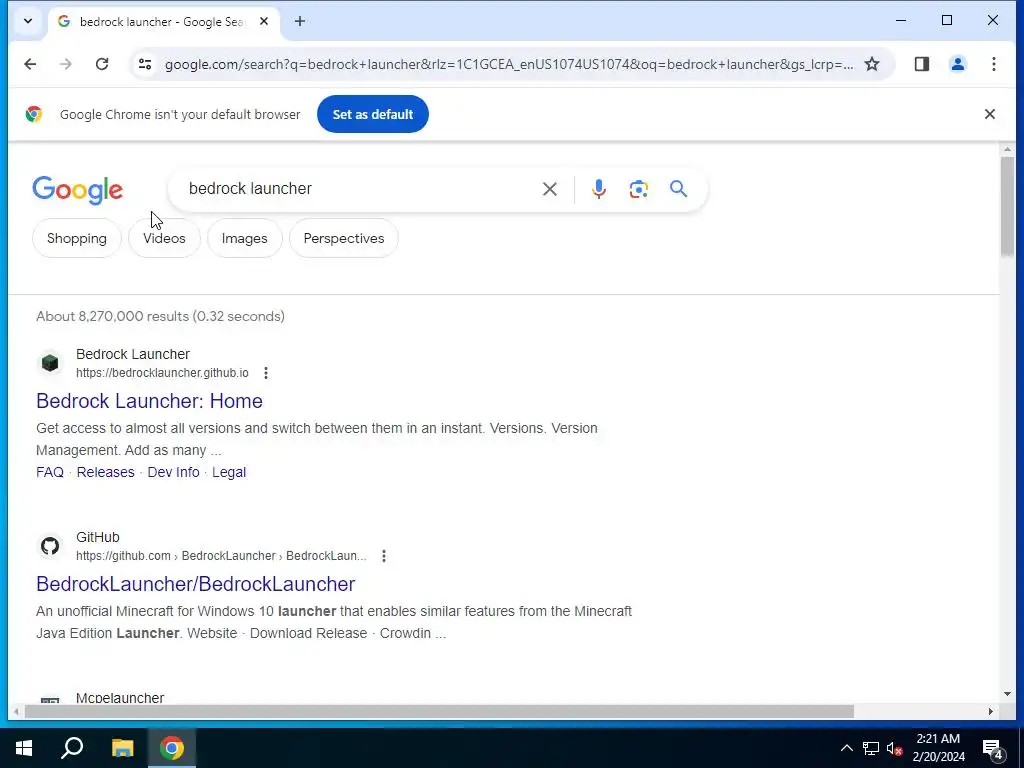This screenshot has width=1024, height=768.
Task: Open the clock and date flyout
Action: (x=938, y=748)
